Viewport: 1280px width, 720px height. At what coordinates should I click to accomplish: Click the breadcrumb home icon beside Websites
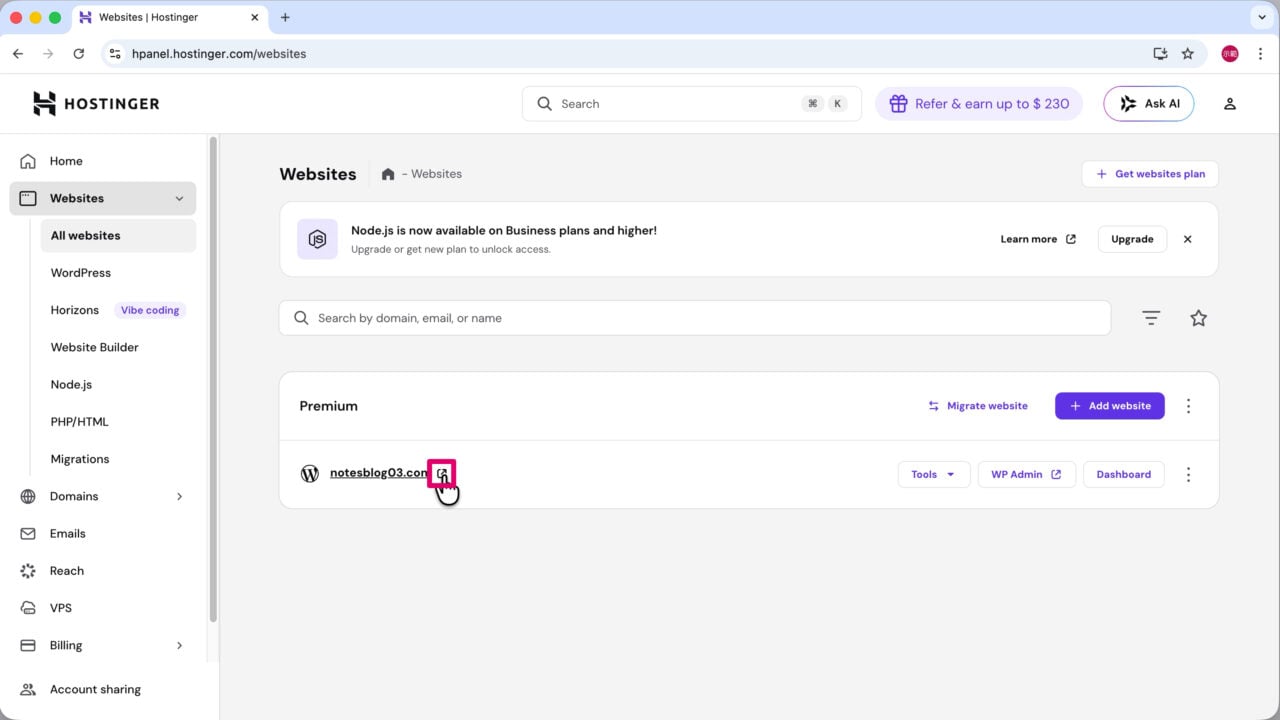[388, 174]
